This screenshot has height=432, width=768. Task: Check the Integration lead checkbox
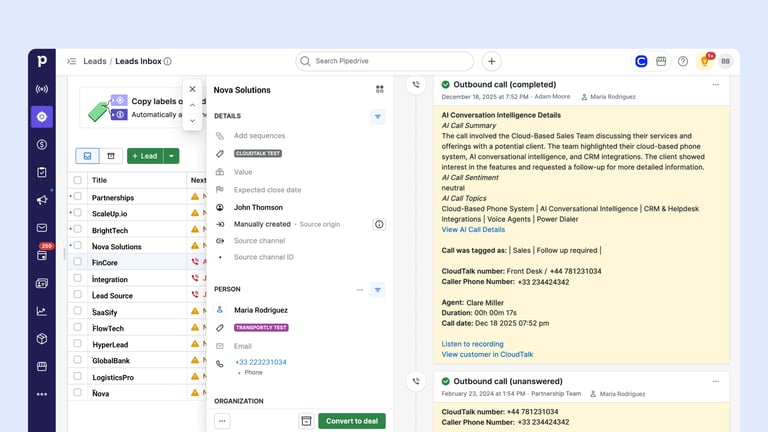pos(77,278)
